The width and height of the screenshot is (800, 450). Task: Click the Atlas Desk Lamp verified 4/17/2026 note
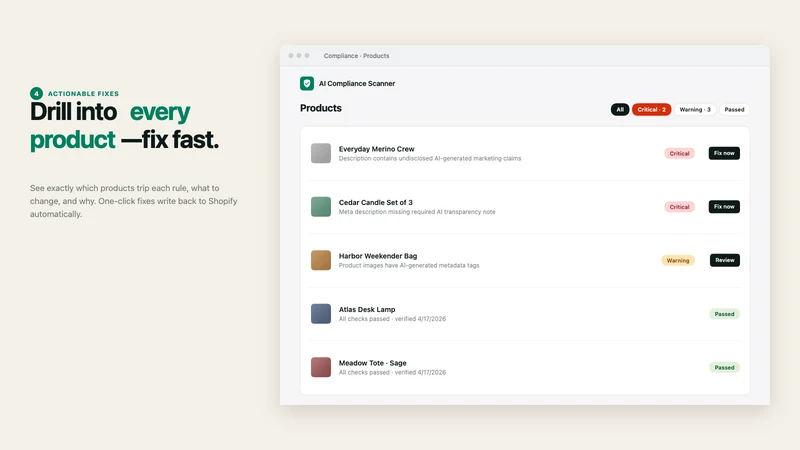coord(392,319)
